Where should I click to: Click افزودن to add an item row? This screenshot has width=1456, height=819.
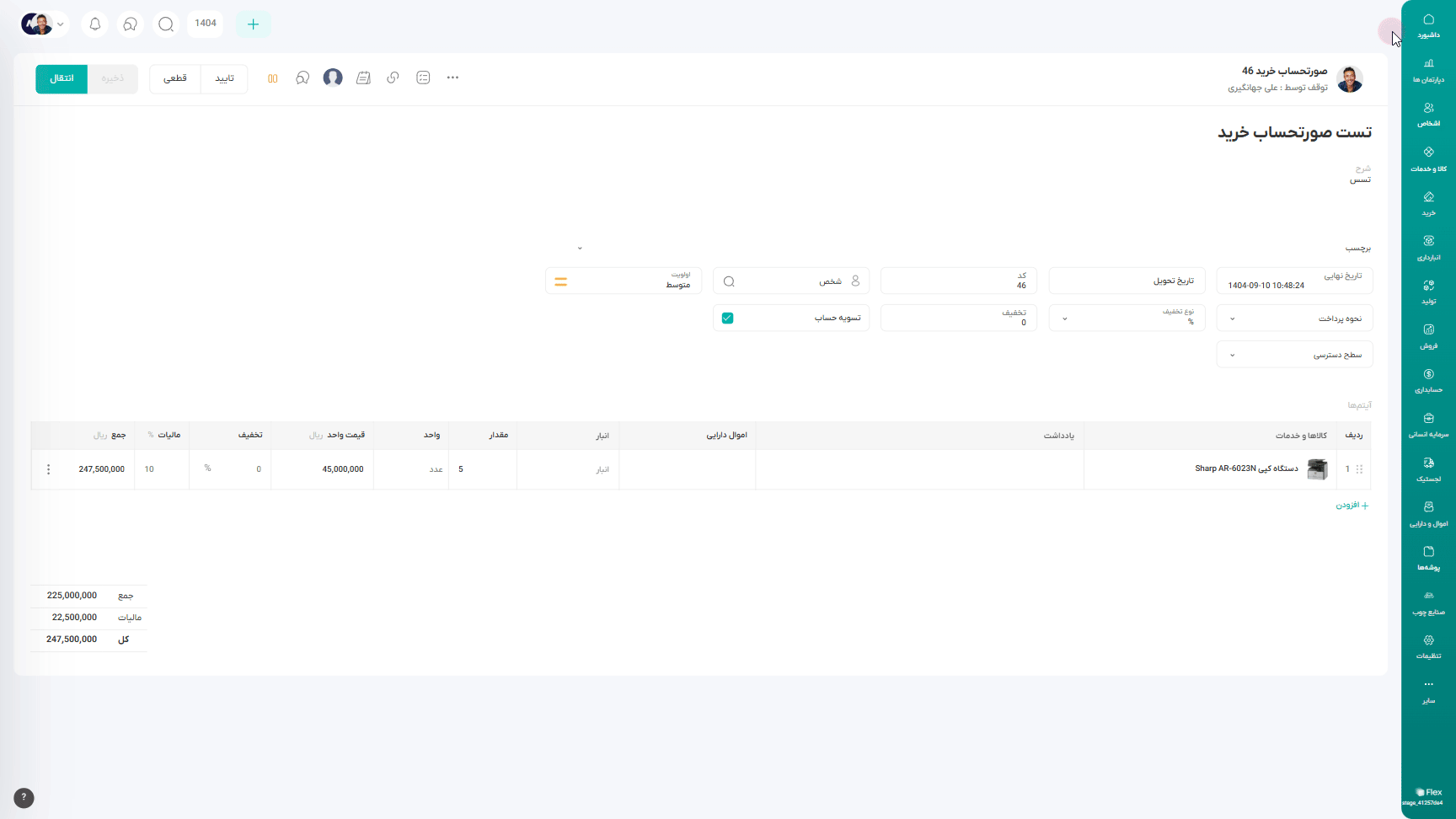click(x=1352, y=506)
